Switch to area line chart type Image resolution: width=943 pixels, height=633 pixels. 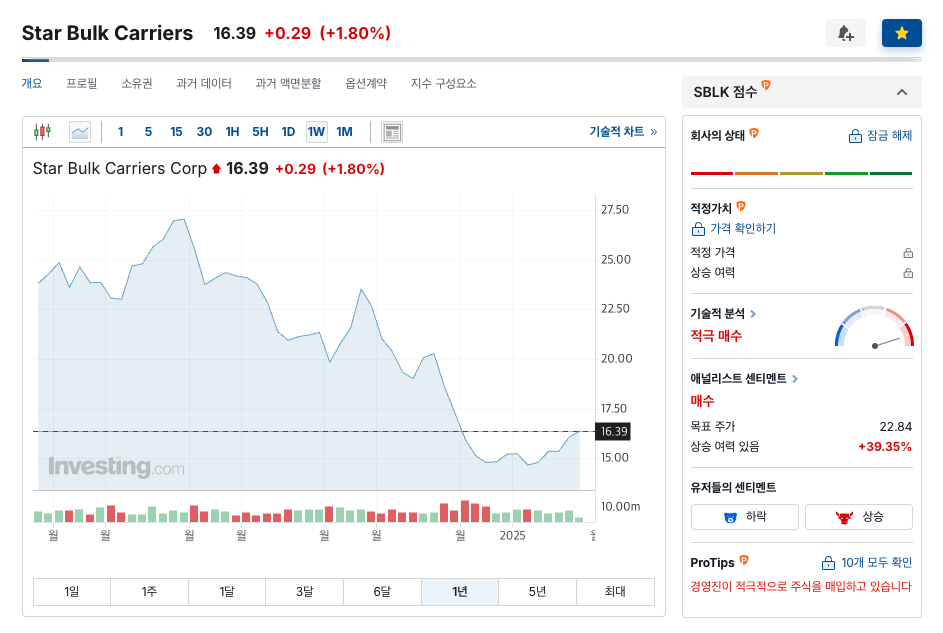click(x=79, y=132)
